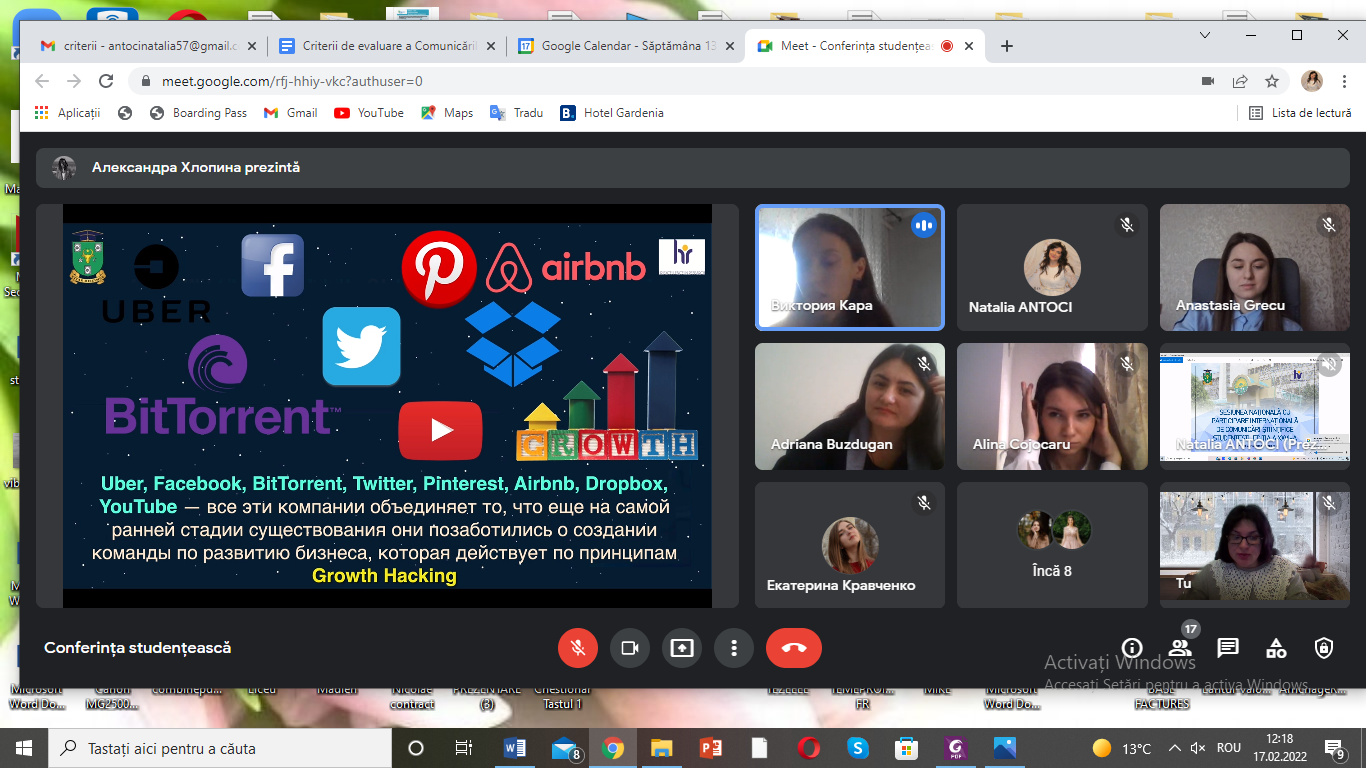Open the meeting details info icon
1366x768 pixels.
point(1132,648)
